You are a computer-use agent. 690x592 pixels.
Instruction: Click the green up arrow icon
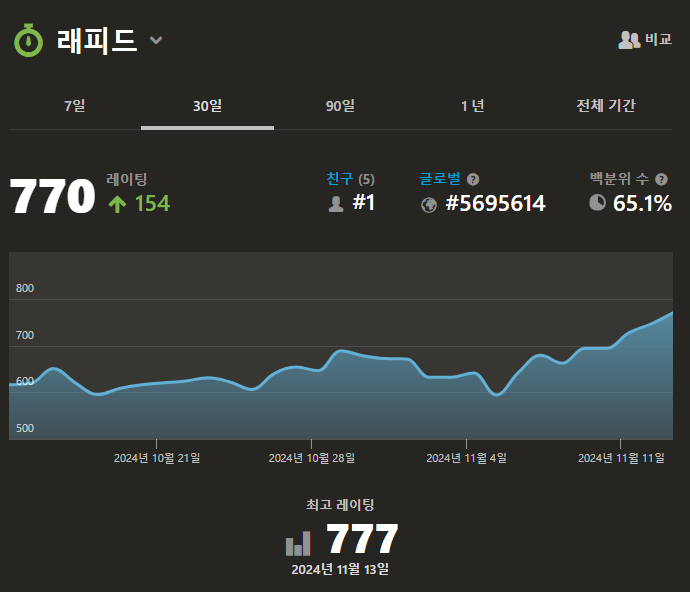click(x=117, y=204)
